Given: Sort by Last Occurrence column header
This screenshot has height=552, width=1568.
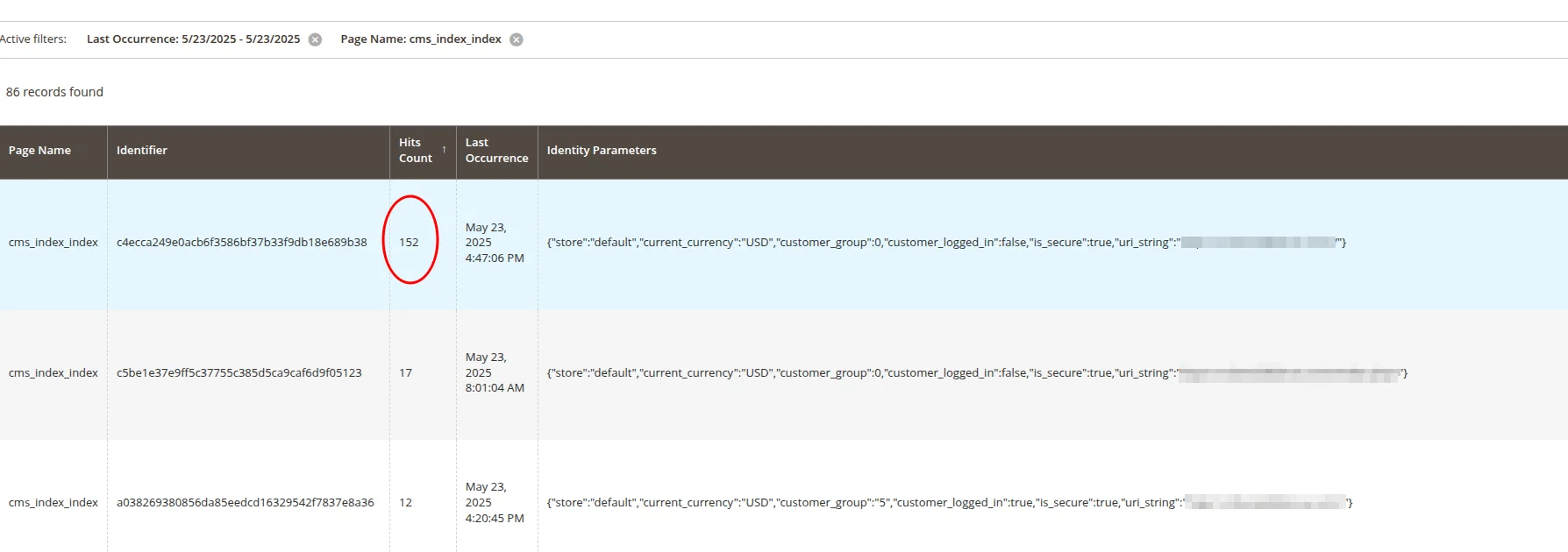Looking at the screenshot, I should [x=497, y=151].
